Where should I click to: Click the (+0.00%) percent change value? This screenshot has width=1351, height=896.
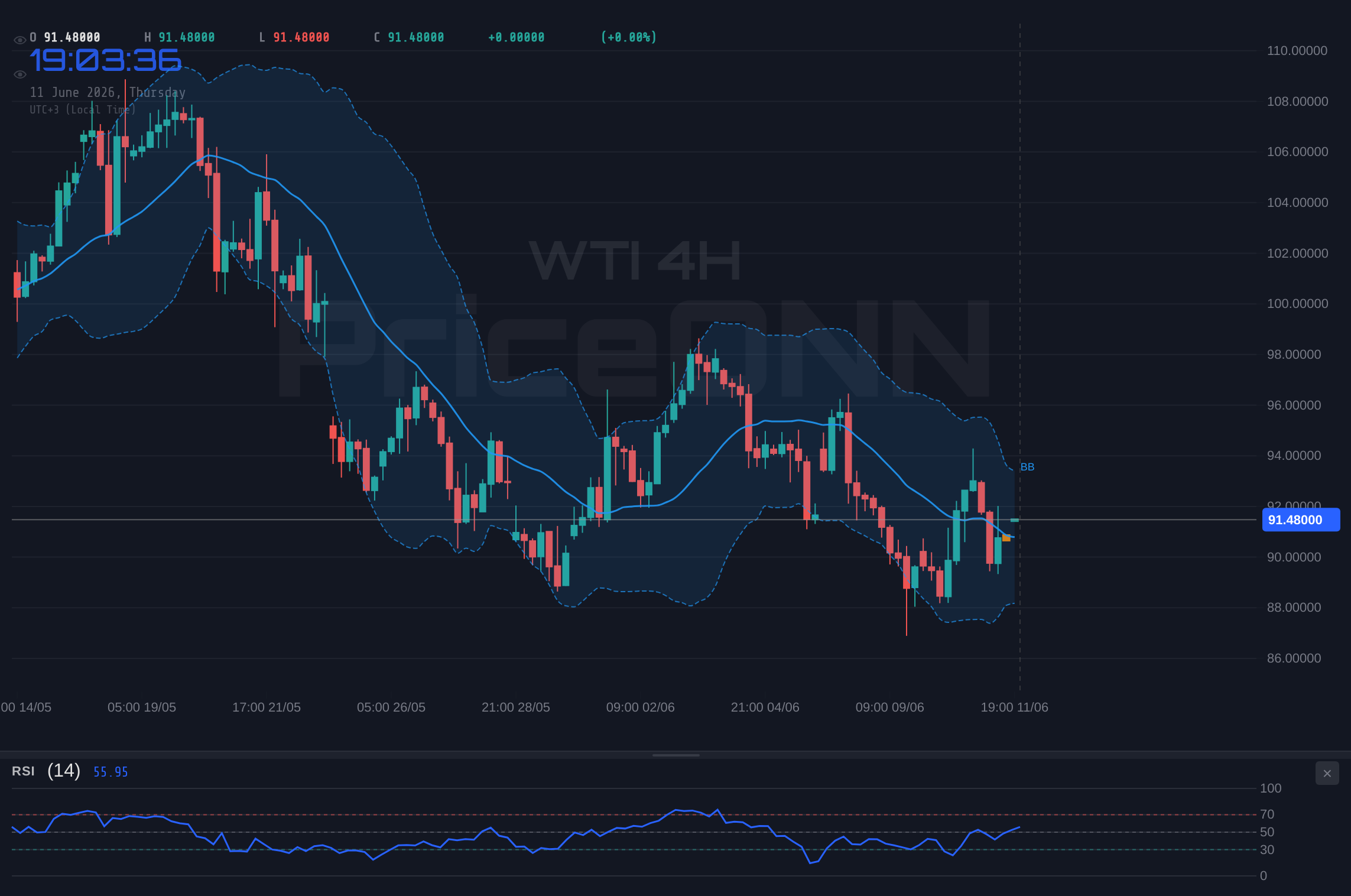click(x=629, y=37)
